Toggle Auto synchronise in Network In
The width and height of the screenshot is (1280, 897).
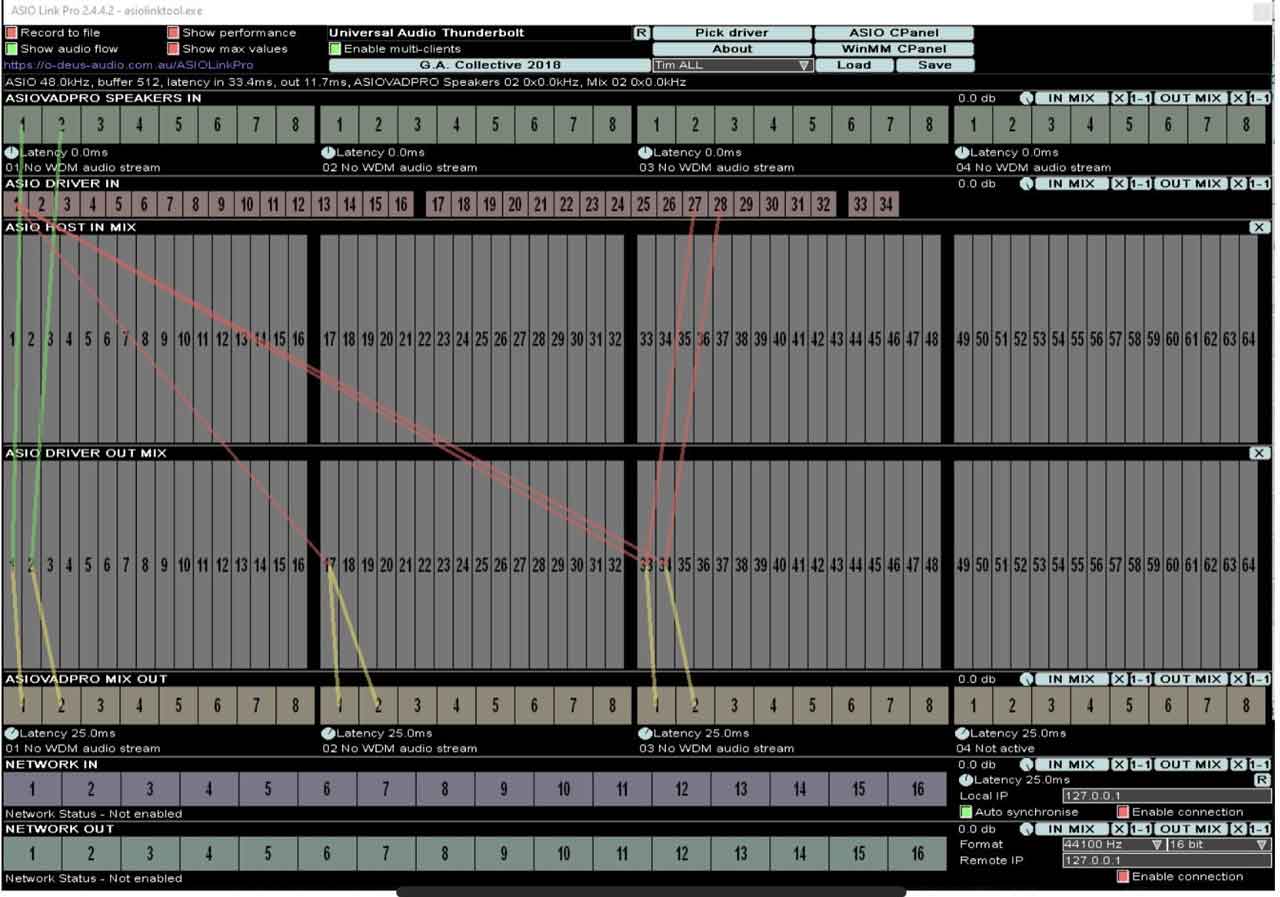(x=966, y=812)
